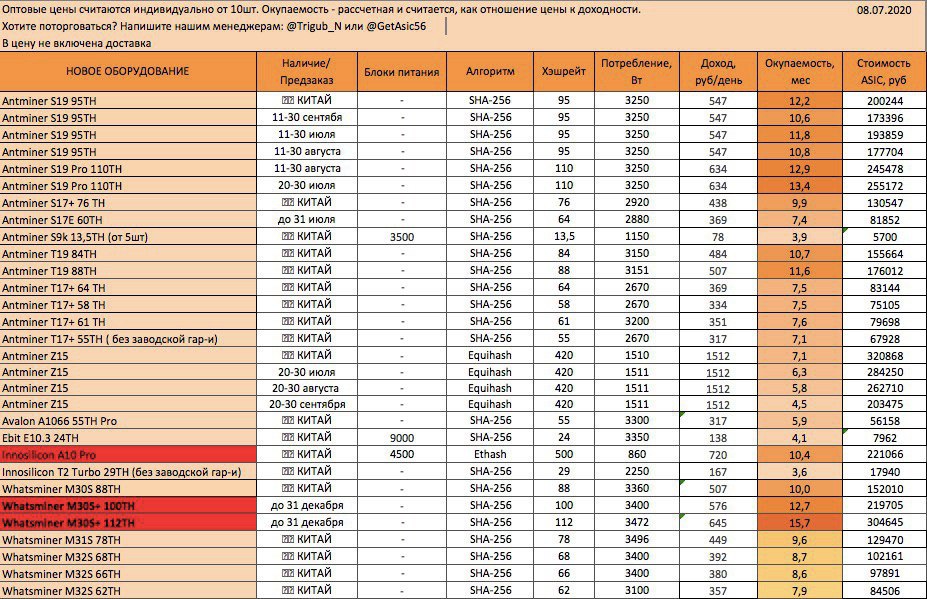Click price cell 79698
This screenshot has width=927, height=599.
point(884,322)
